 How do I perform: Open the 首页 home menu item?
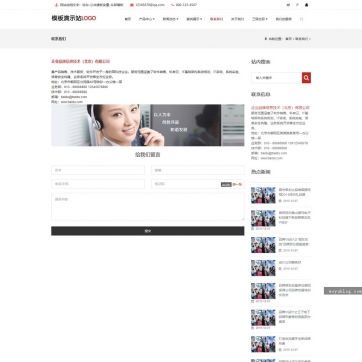tap(128, 19)
